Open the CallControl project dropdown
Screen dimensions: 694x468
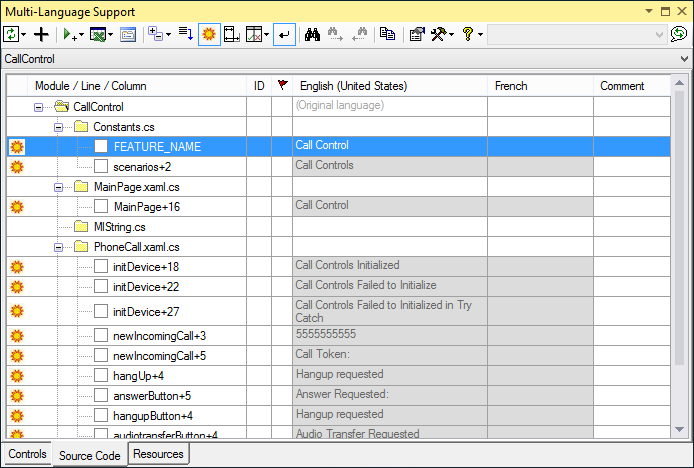click(684, 59)
